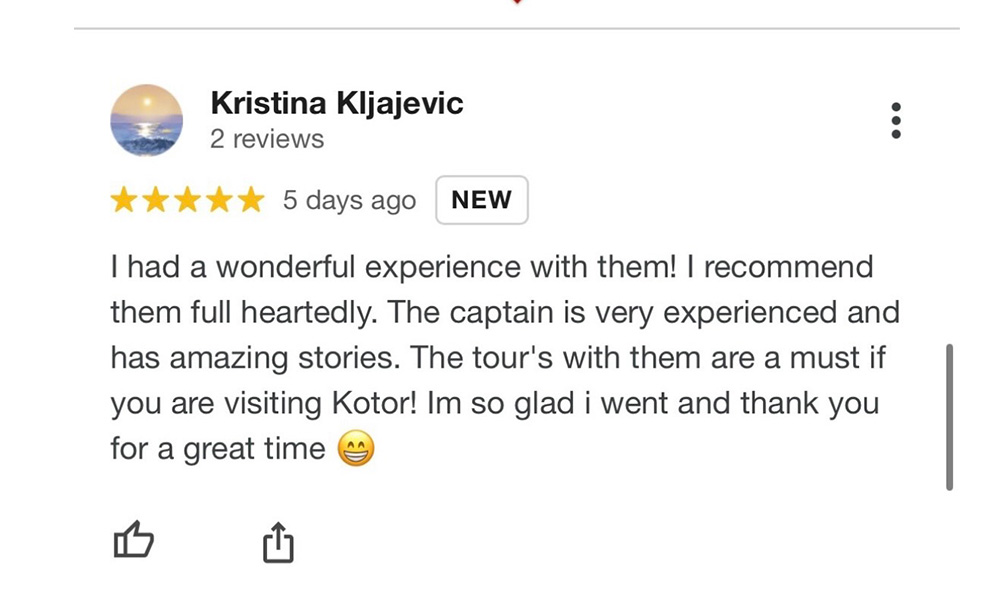The height and width of the screenshot is (600, 1000).
Task: Click the "2 reviews" count
Action: tap(267, 139)
